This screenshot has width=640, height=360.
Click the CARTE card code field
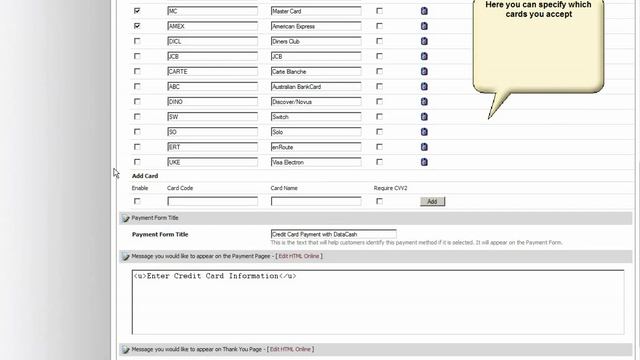pos(213,71)
